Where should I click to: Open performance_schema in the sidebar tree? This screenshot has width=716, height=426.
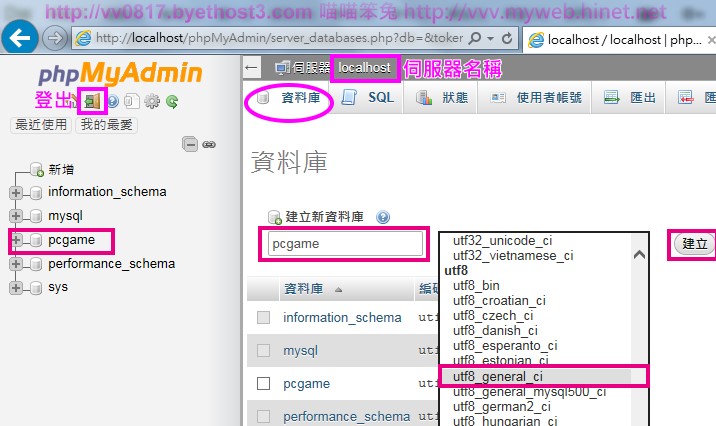pyautogui.click(x=111, y=264)
